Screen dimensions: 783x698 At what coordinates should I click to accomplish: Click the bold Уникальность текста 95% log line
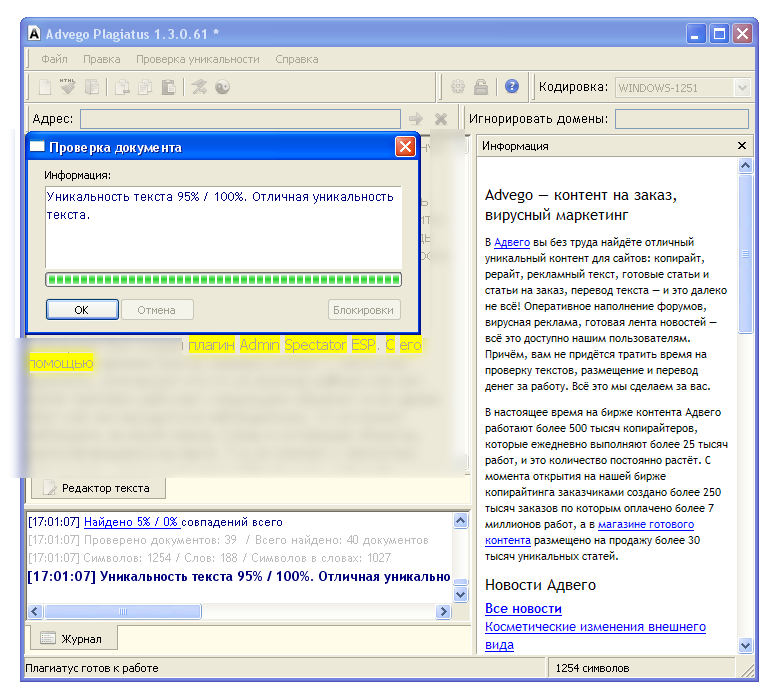tap(239, 576)
